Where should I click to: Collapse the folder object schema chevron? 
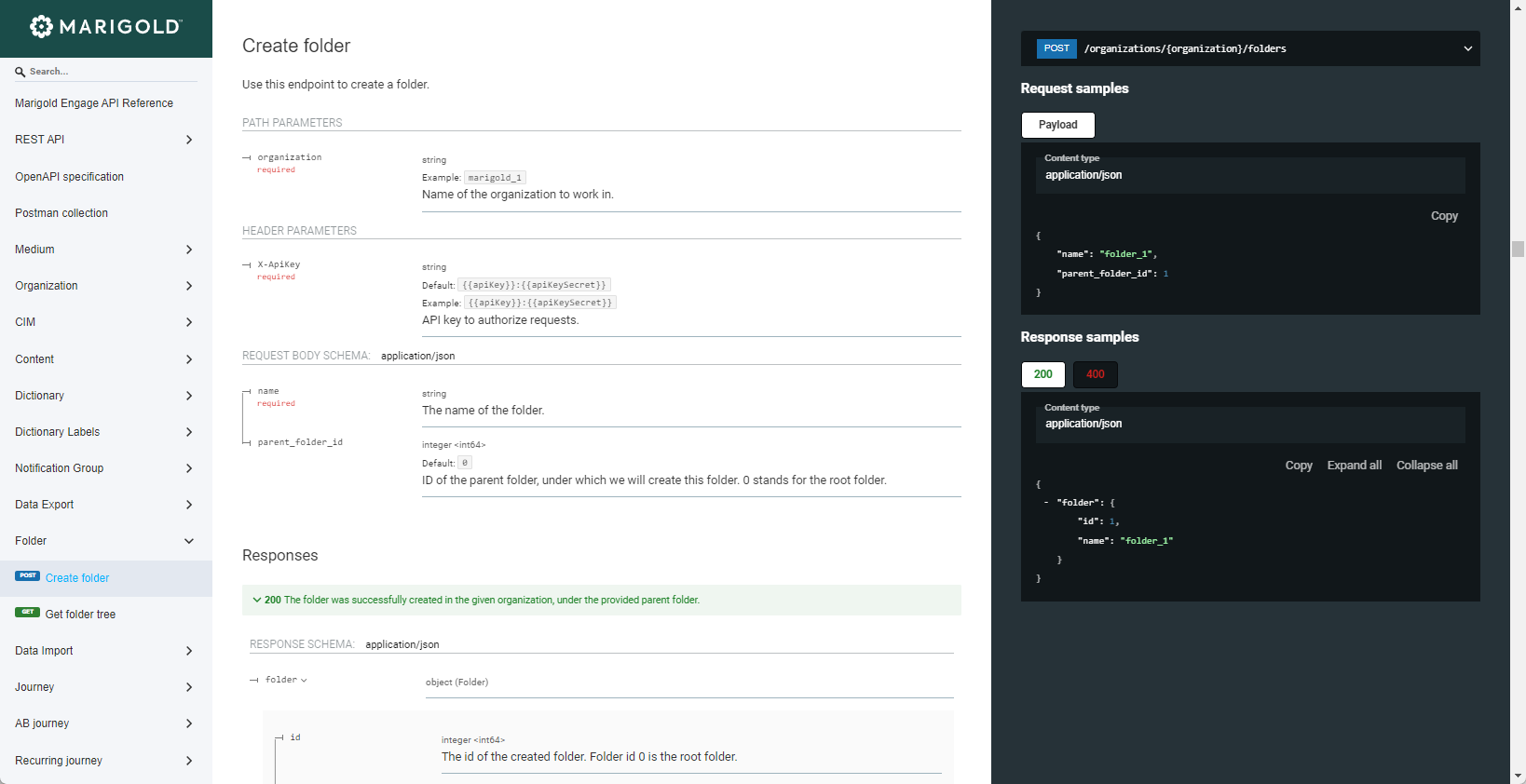pyautogui.click(x=304, y=681)
